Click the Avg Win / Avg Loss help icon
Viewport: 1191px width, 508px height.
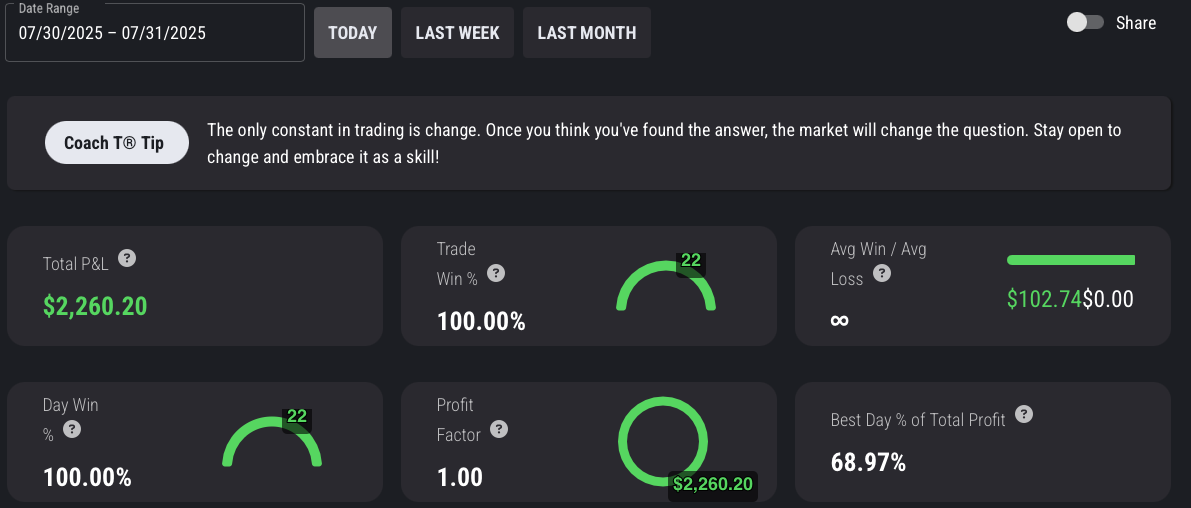[x=882, y=273]
